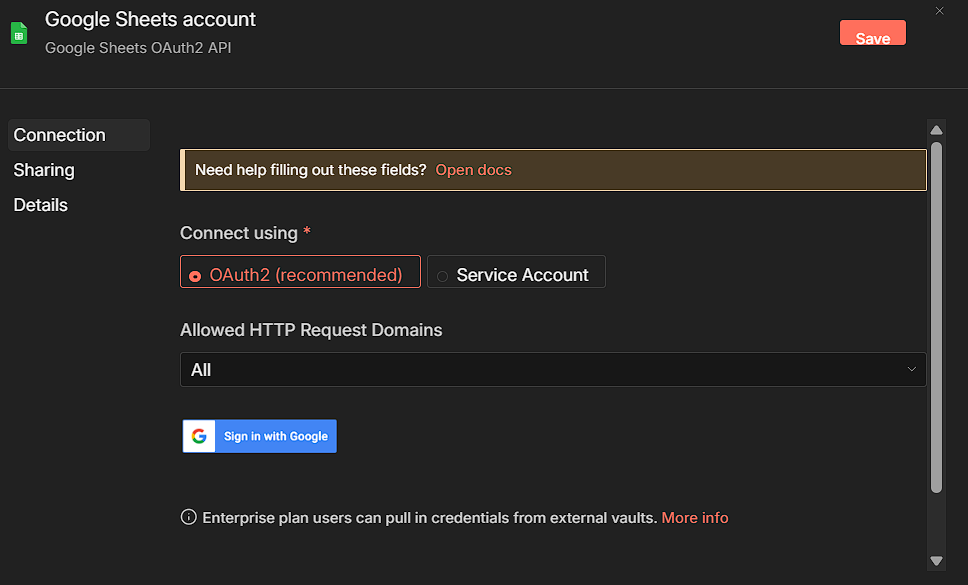Go to the Details tab
Image resolution: width=968 pixels, height=585 pixels.
tap(41, 205)
